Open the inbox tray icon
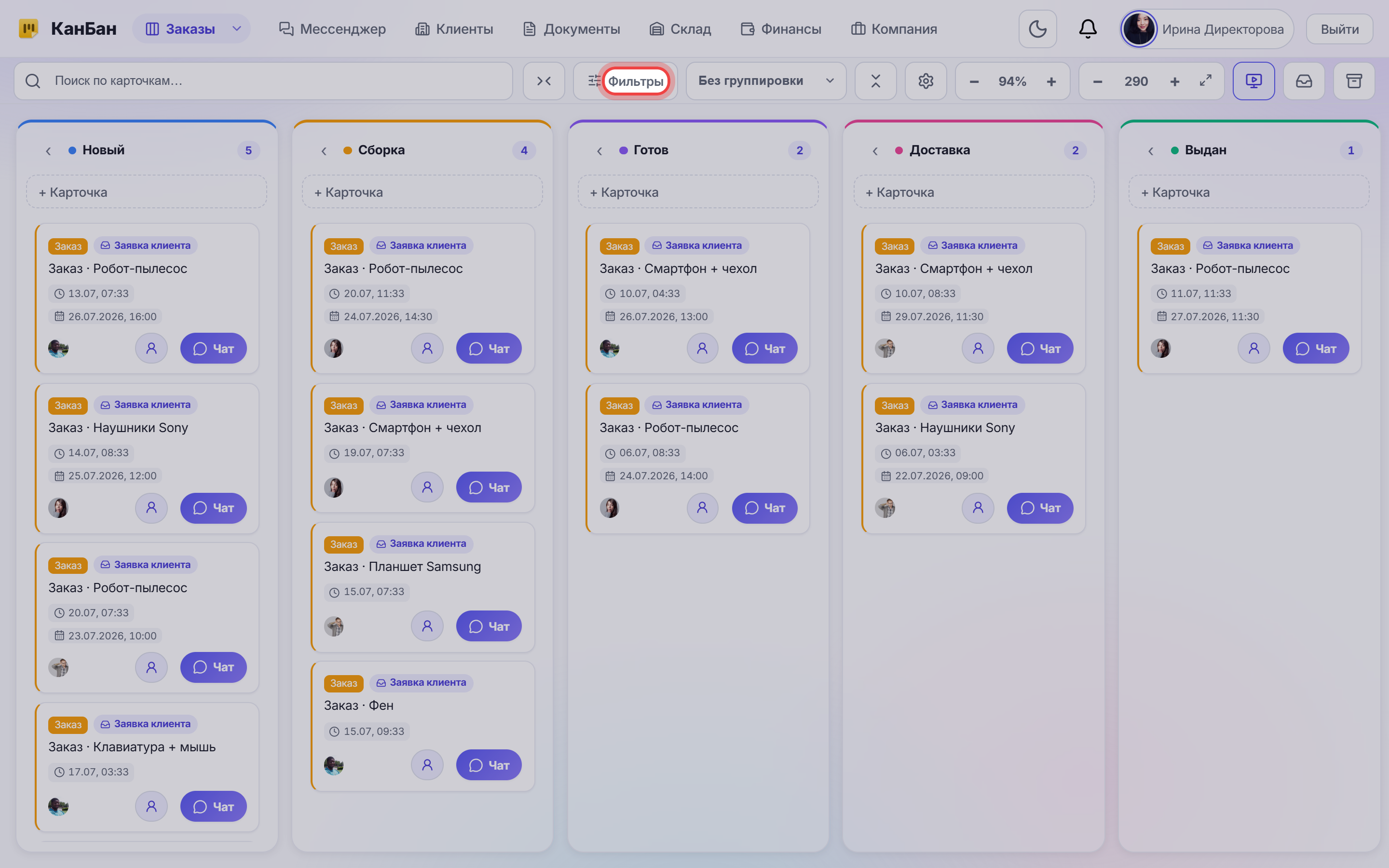The height and width of the screenshot is (868, 1389). 1304,81
